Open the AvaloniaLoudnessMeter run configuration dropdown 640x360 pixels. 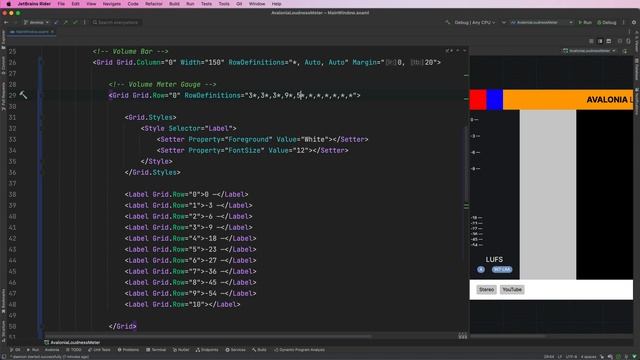coord(542,22)
